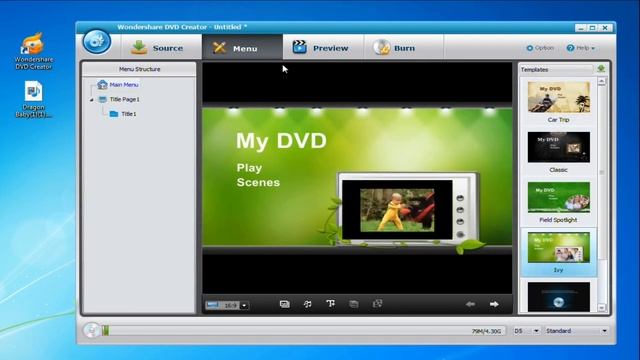
Task: Click the last icon in the preview toolbar group
Action: coord(377,304)
